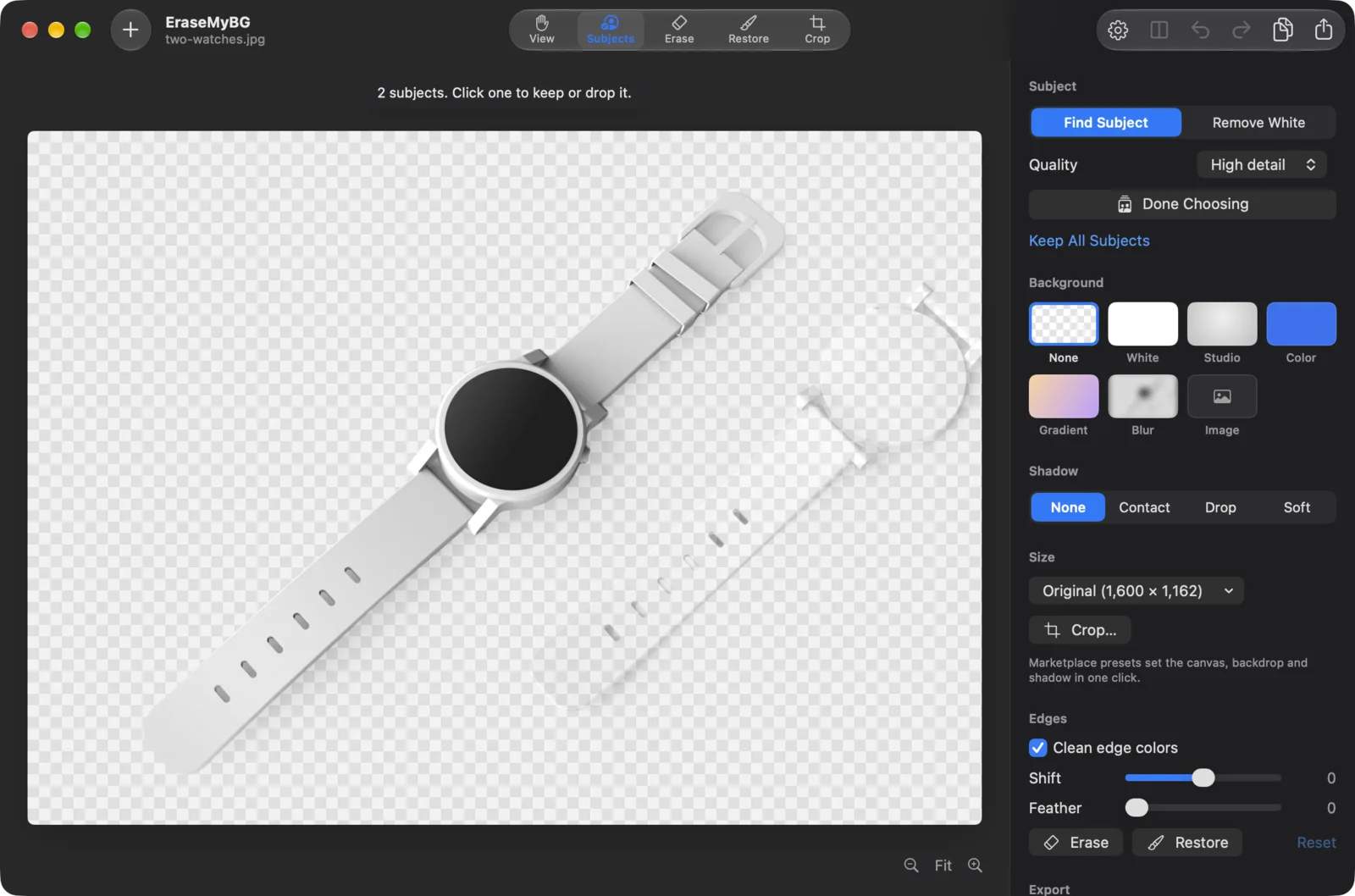Activate the Subjects tool in toolbar
The height and width of the screenshot is (896, 1355).
[x=610, y=30]
